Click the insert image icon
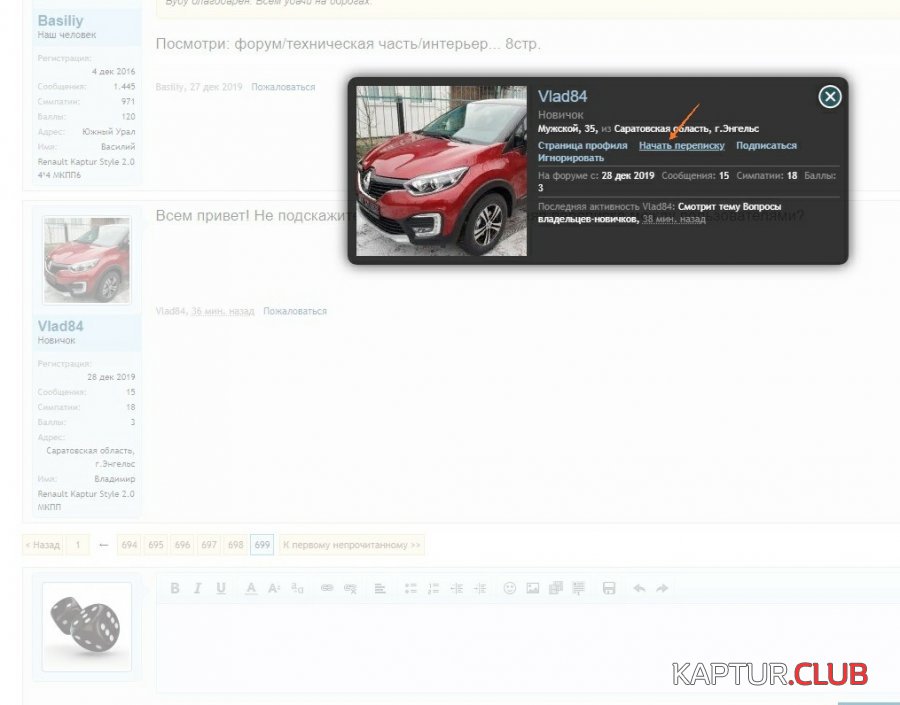The image size is (900, 705). [532, 589]
